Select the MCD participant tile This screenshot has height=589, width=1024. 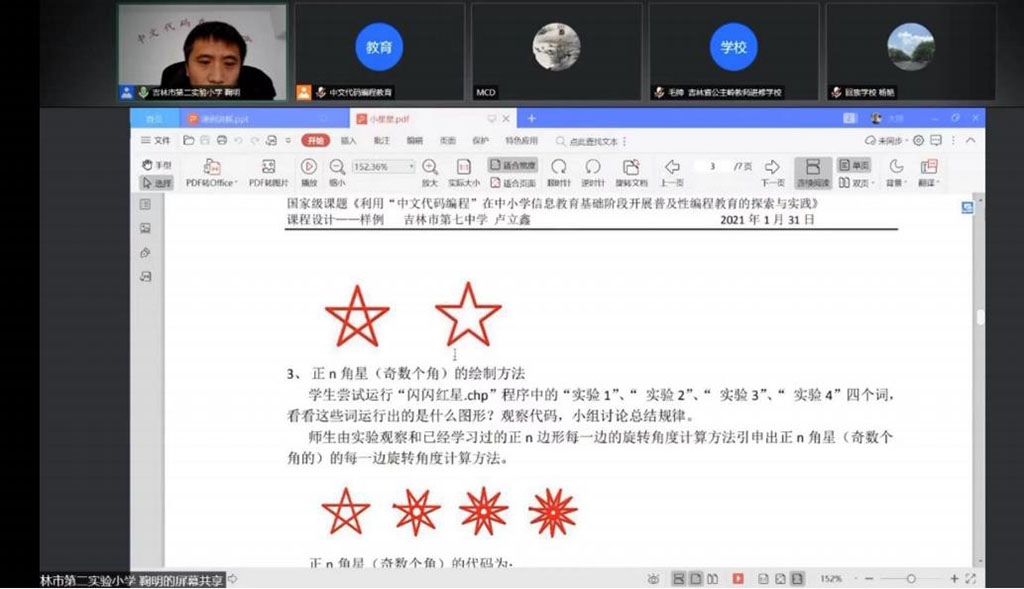tap(556, 52)
